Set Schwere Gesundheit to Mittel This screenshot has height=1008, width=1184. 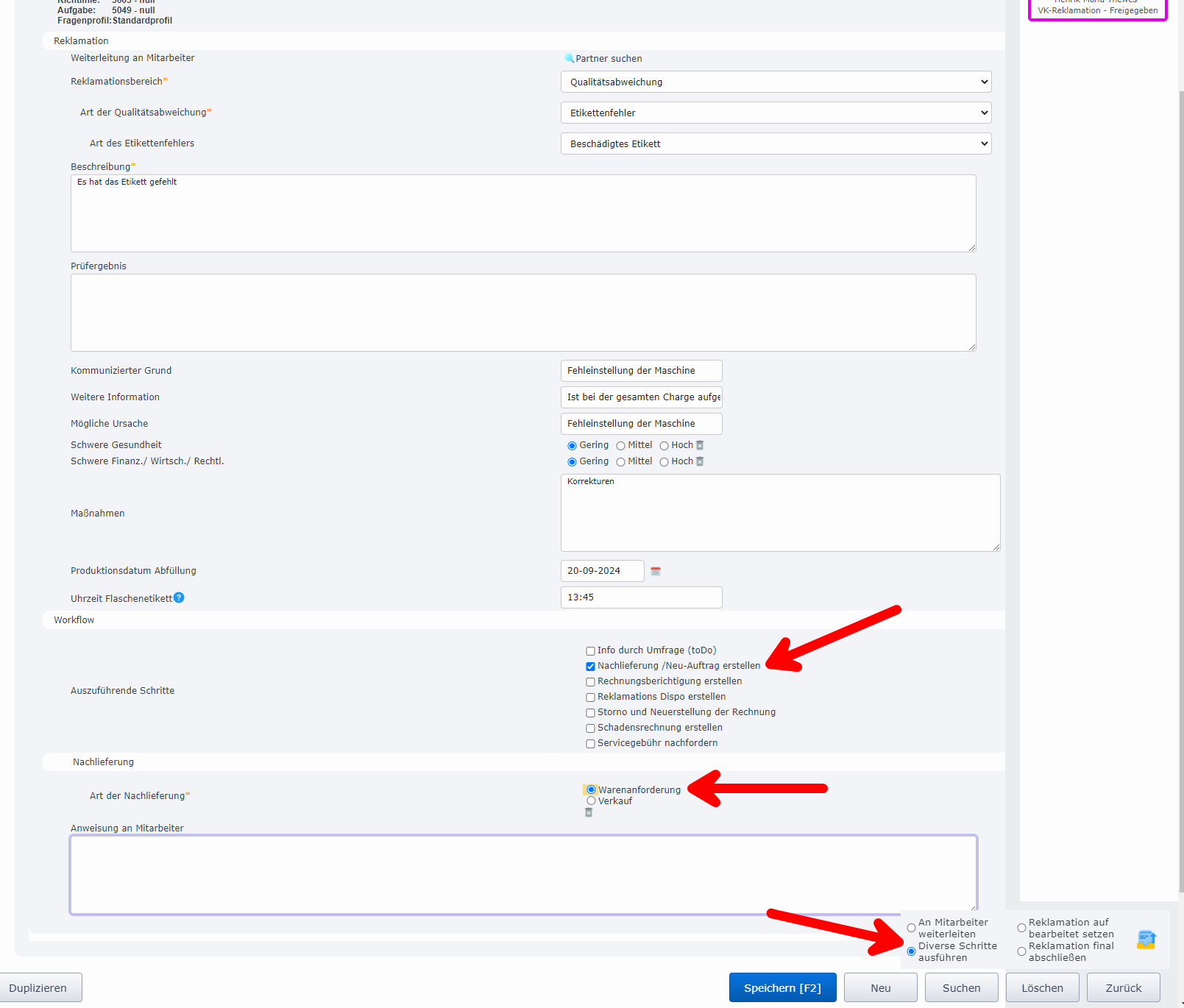click(x=620, y=446)
